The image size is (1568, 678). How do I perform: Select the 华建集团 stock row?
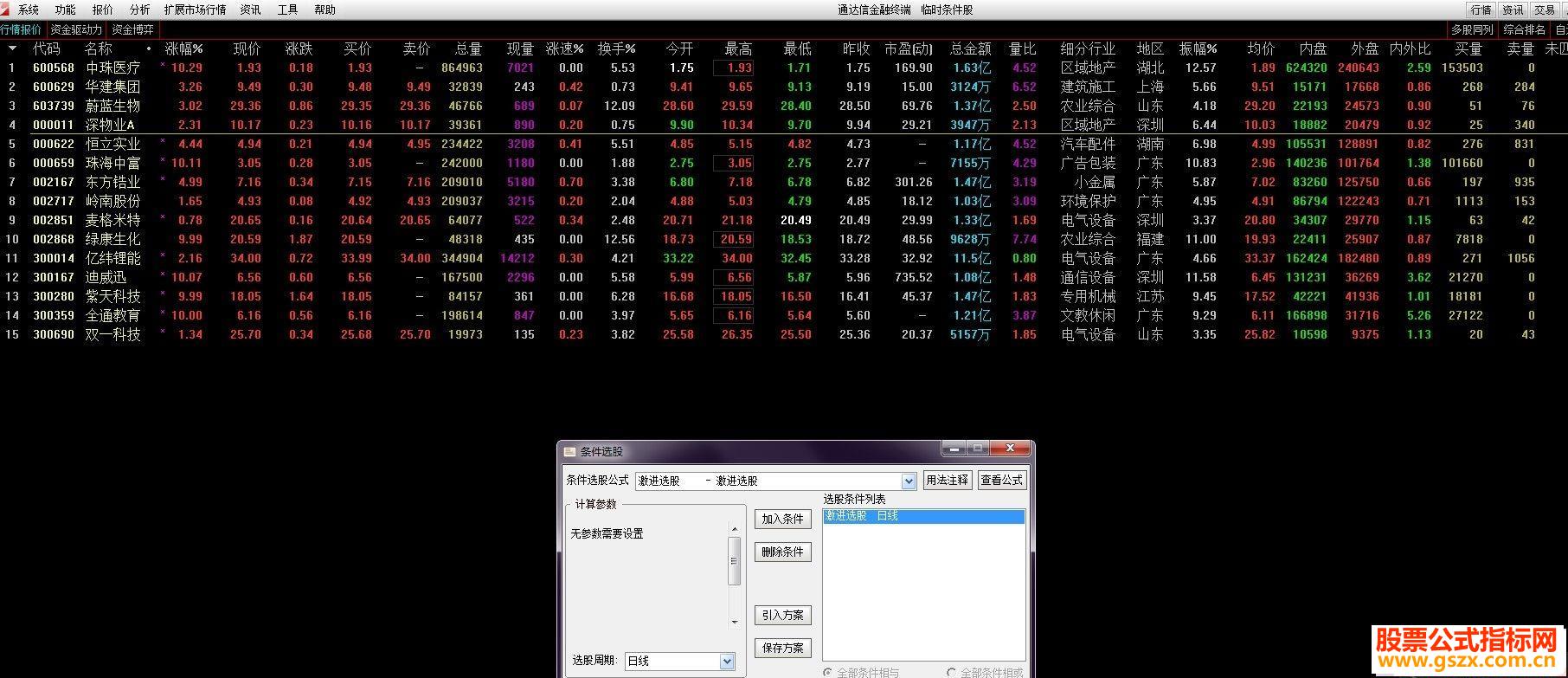click(x=784, y=87)
